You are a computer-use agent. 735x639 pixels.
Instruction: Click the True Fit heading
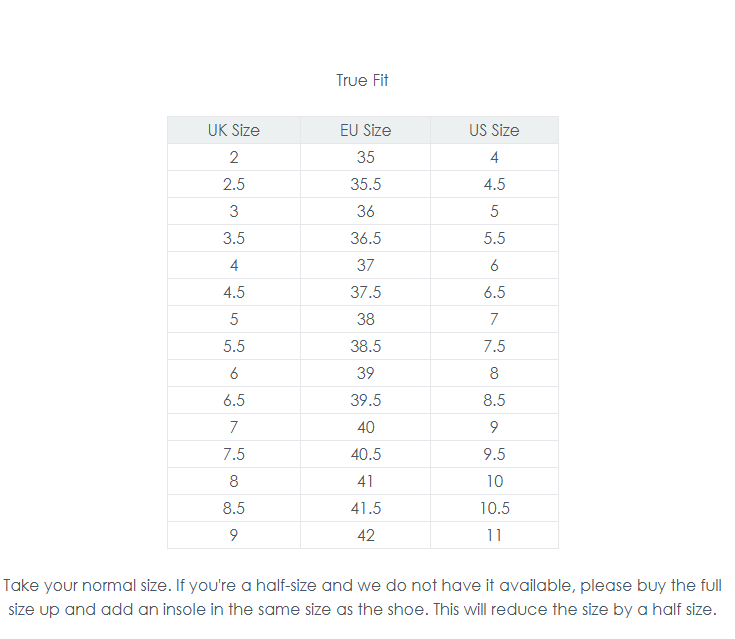coord(362,80)
